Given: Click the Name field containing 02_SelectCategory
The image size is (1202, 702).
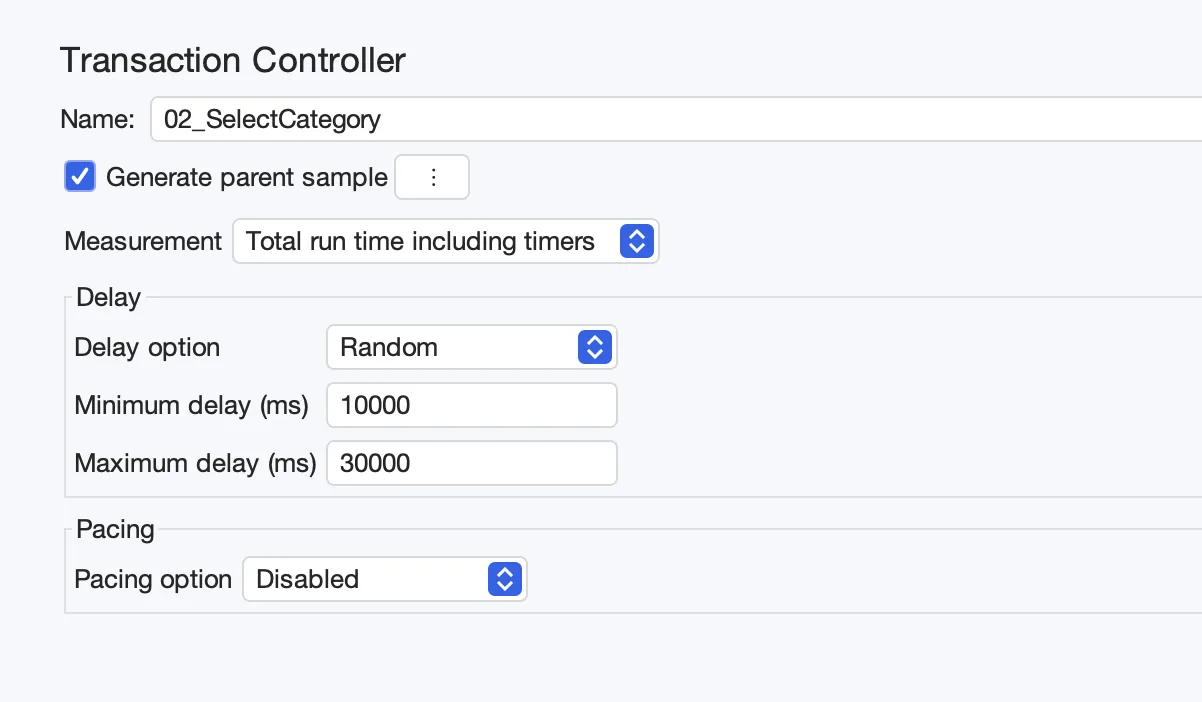Looking at the screenshot, I should click(676, 120).
